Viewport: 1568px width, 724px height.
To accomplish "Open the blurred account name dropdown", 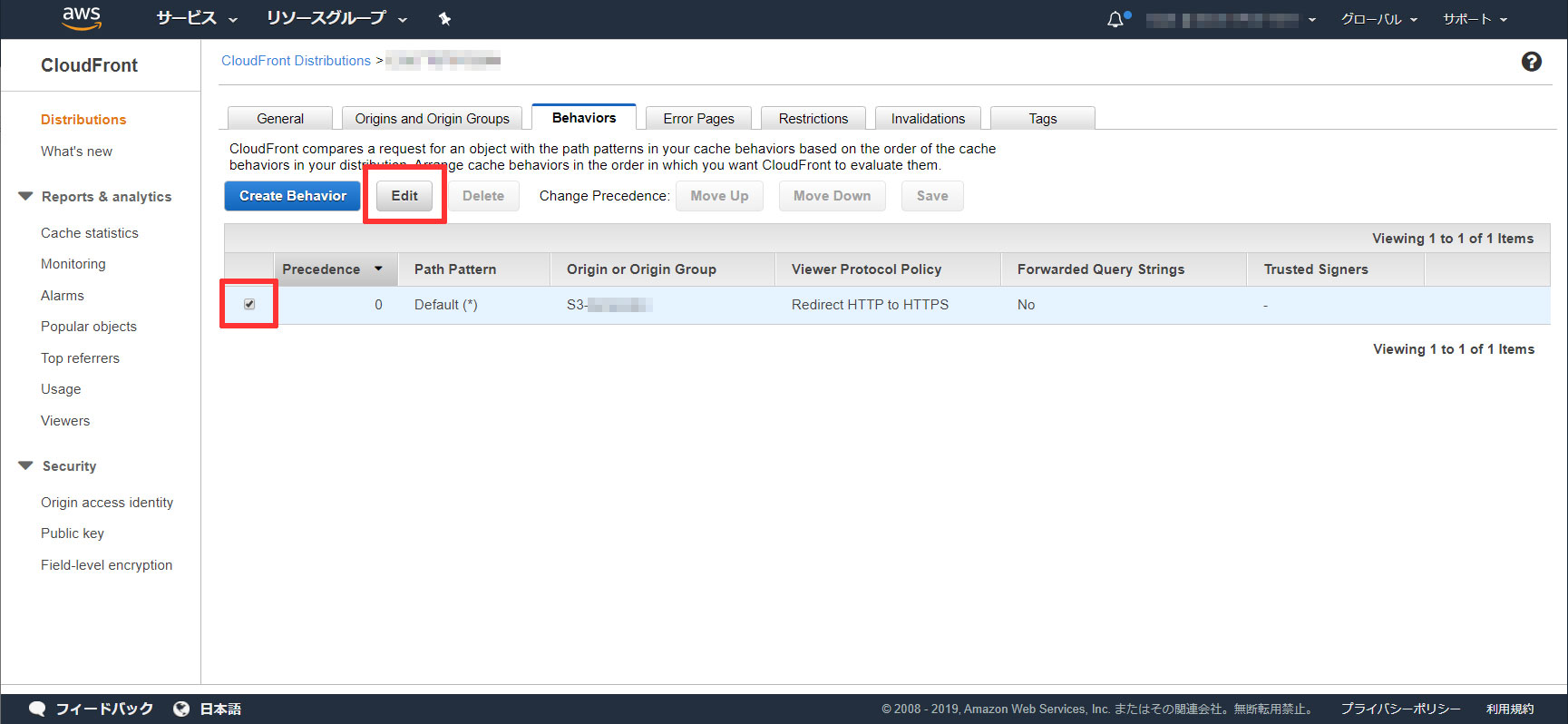I will [1231, 19].
